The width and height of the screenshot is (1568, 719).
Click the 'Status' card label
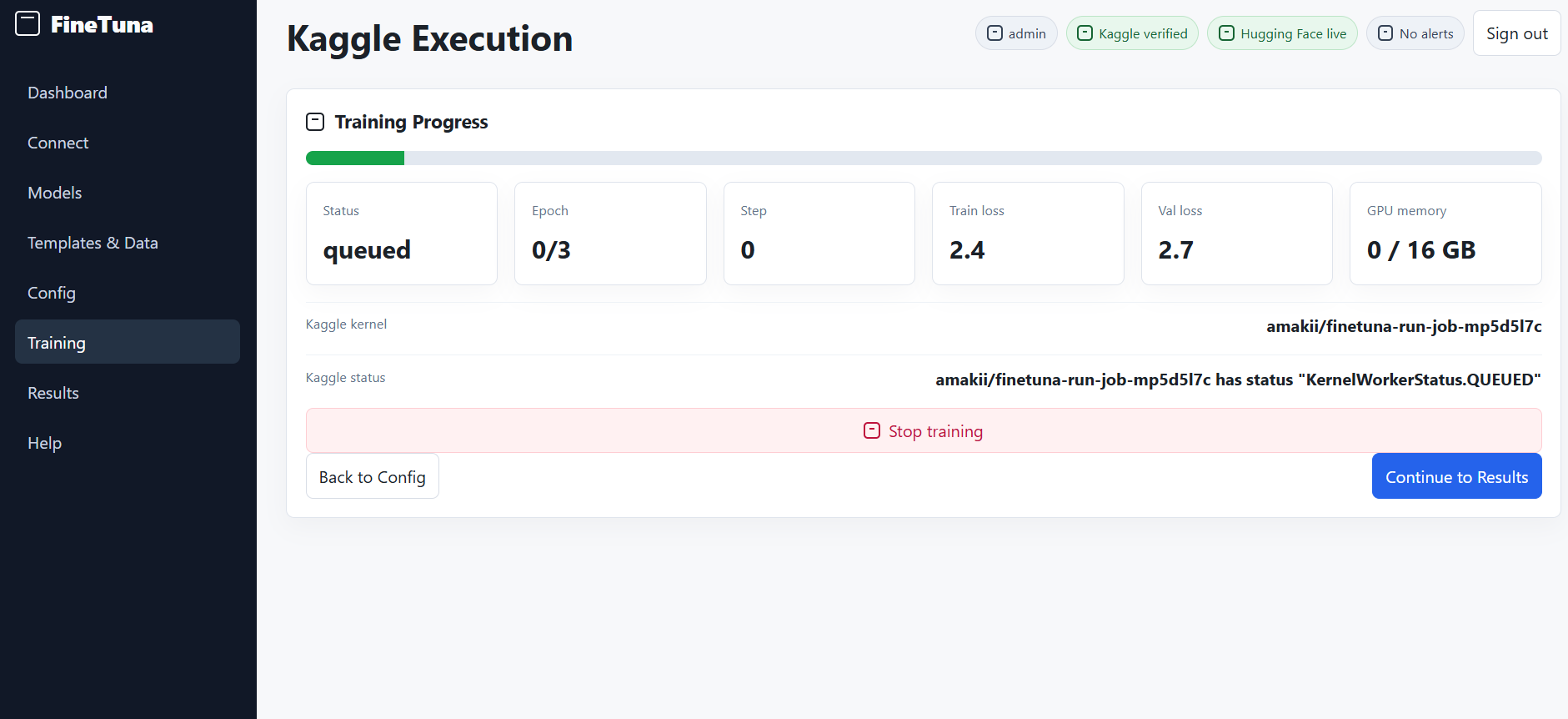pyautogui.click(x=341, y=211)
